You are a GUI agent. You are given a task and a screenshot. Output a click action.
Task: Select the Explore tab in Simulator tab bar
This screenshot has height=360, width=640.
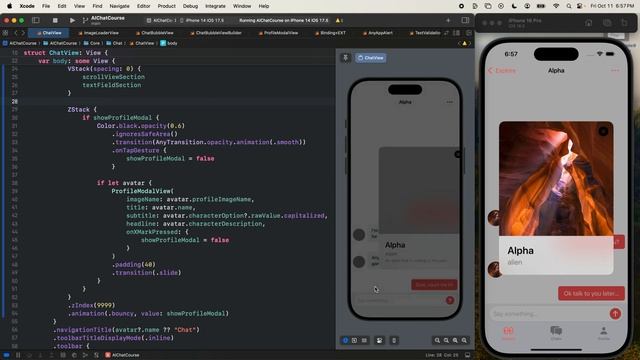click(508, 333)
